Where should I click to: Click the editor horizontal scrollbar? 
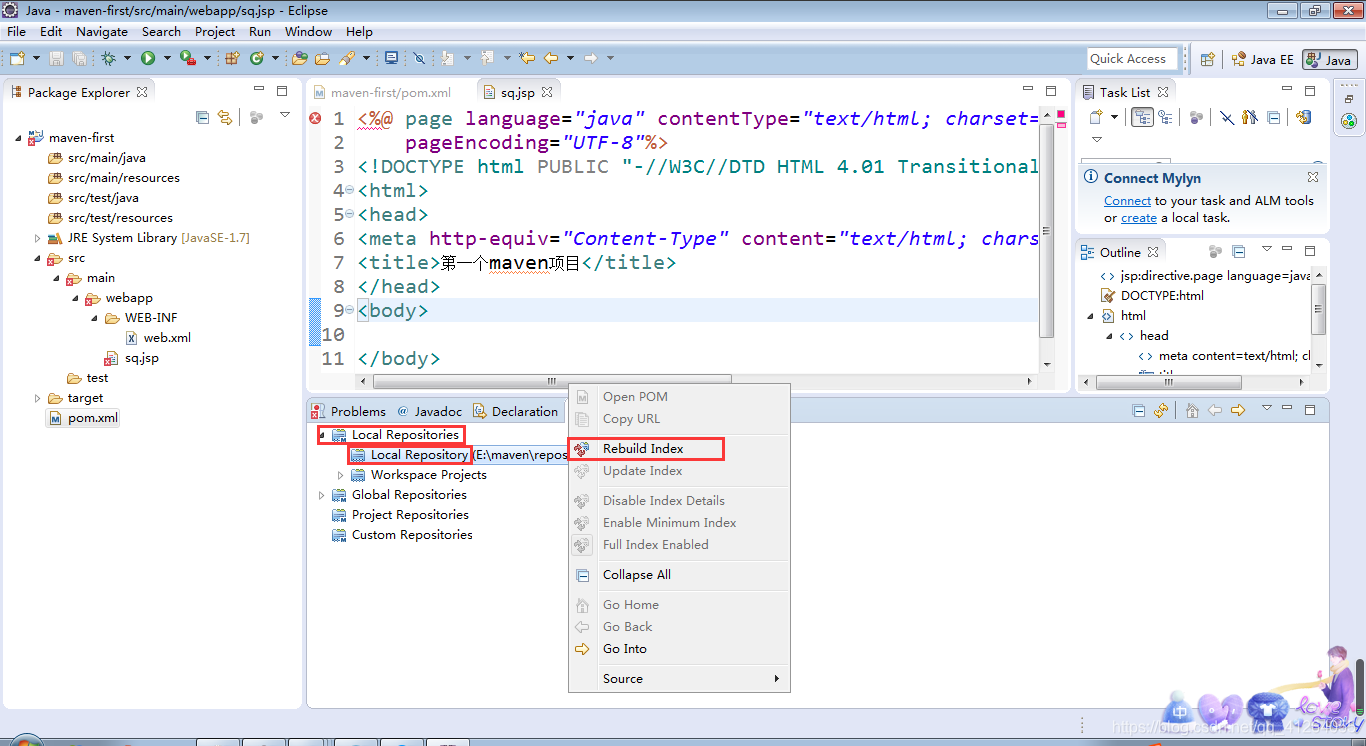pos(552,381)
